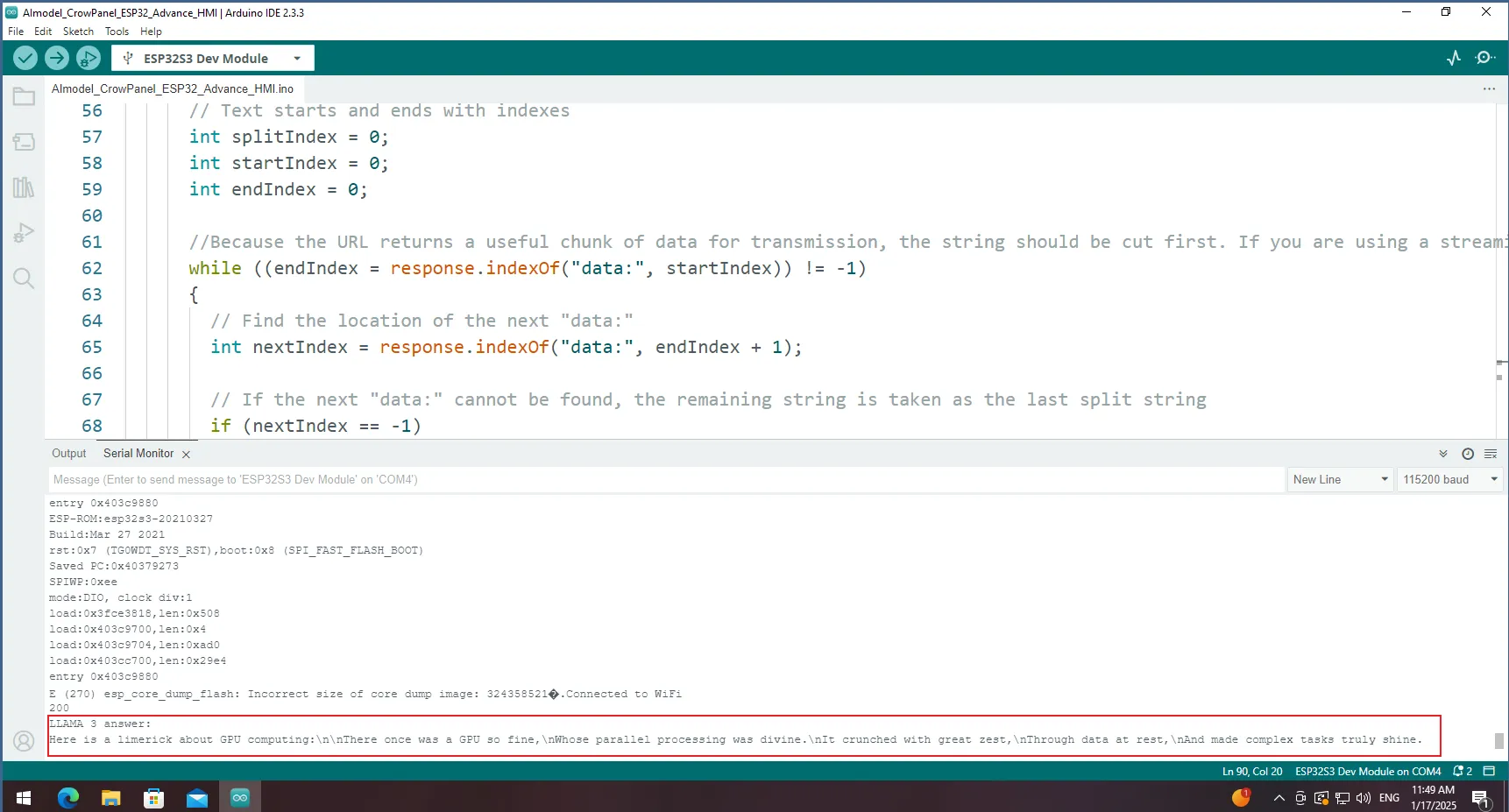
Task: Close the Serial Monitor tab
Action: (x=186, y=455)
